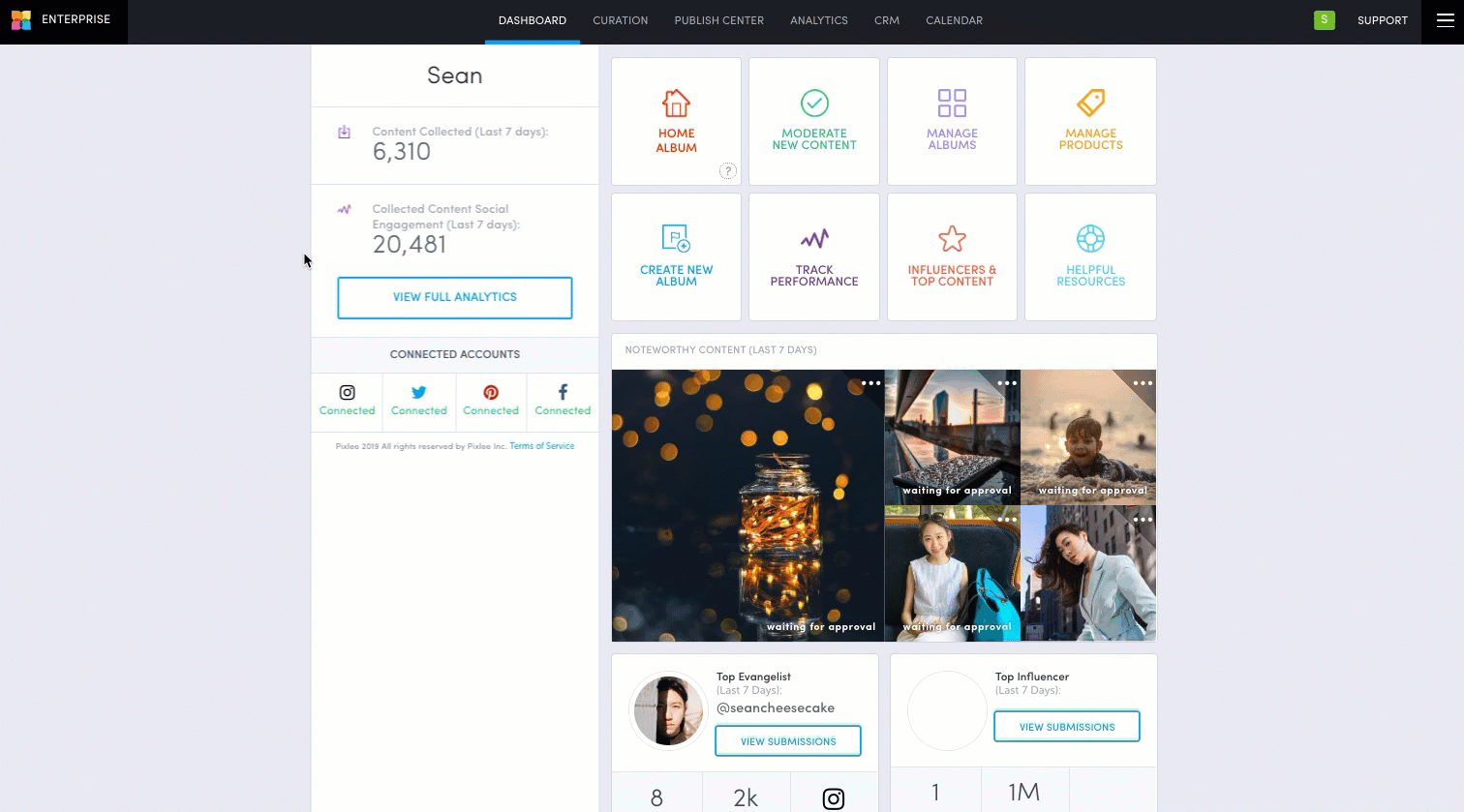Expand options on the jar lights photo
Screen dimensions: 1464x812
click(x=870, y=383)
